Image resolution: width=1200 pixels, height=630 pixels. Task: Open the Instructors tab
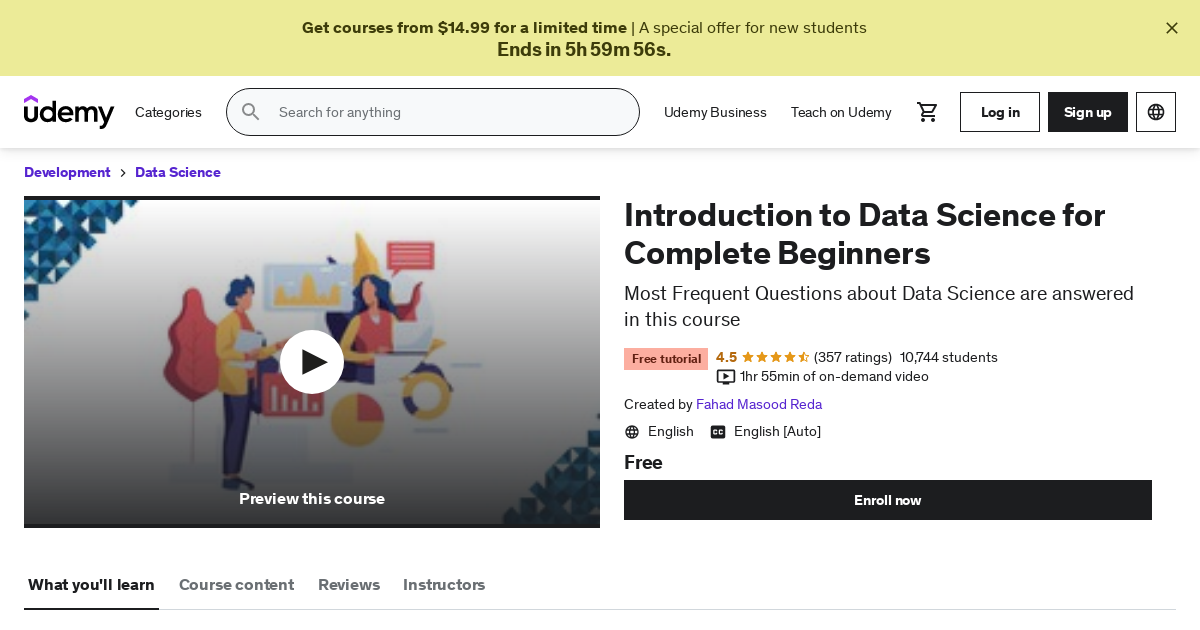pyautogui.click(x=444, y=585)
